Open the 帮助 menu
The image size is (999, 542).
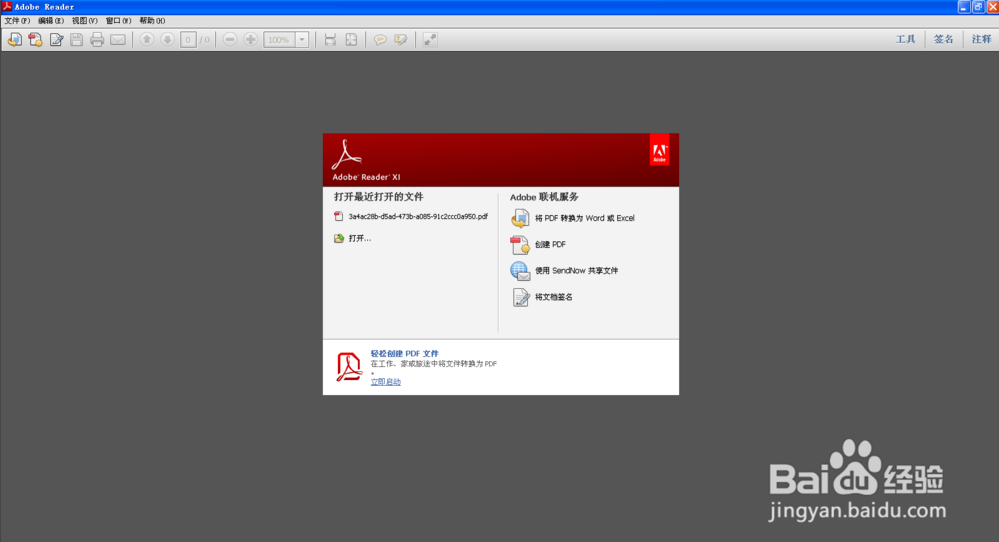(x=152, y=20)
